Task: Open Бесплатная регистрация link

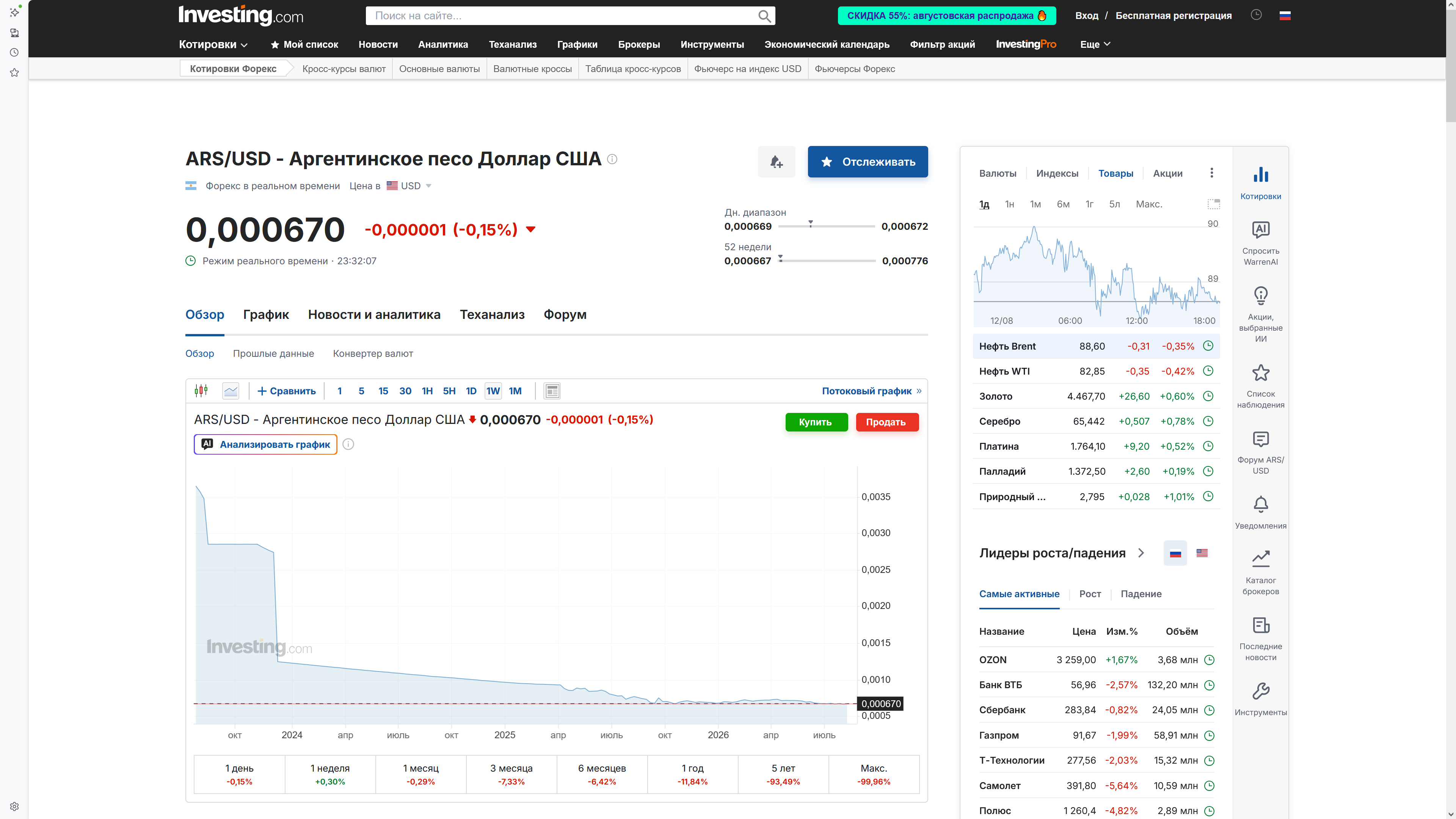Action: pos(1174,16)
